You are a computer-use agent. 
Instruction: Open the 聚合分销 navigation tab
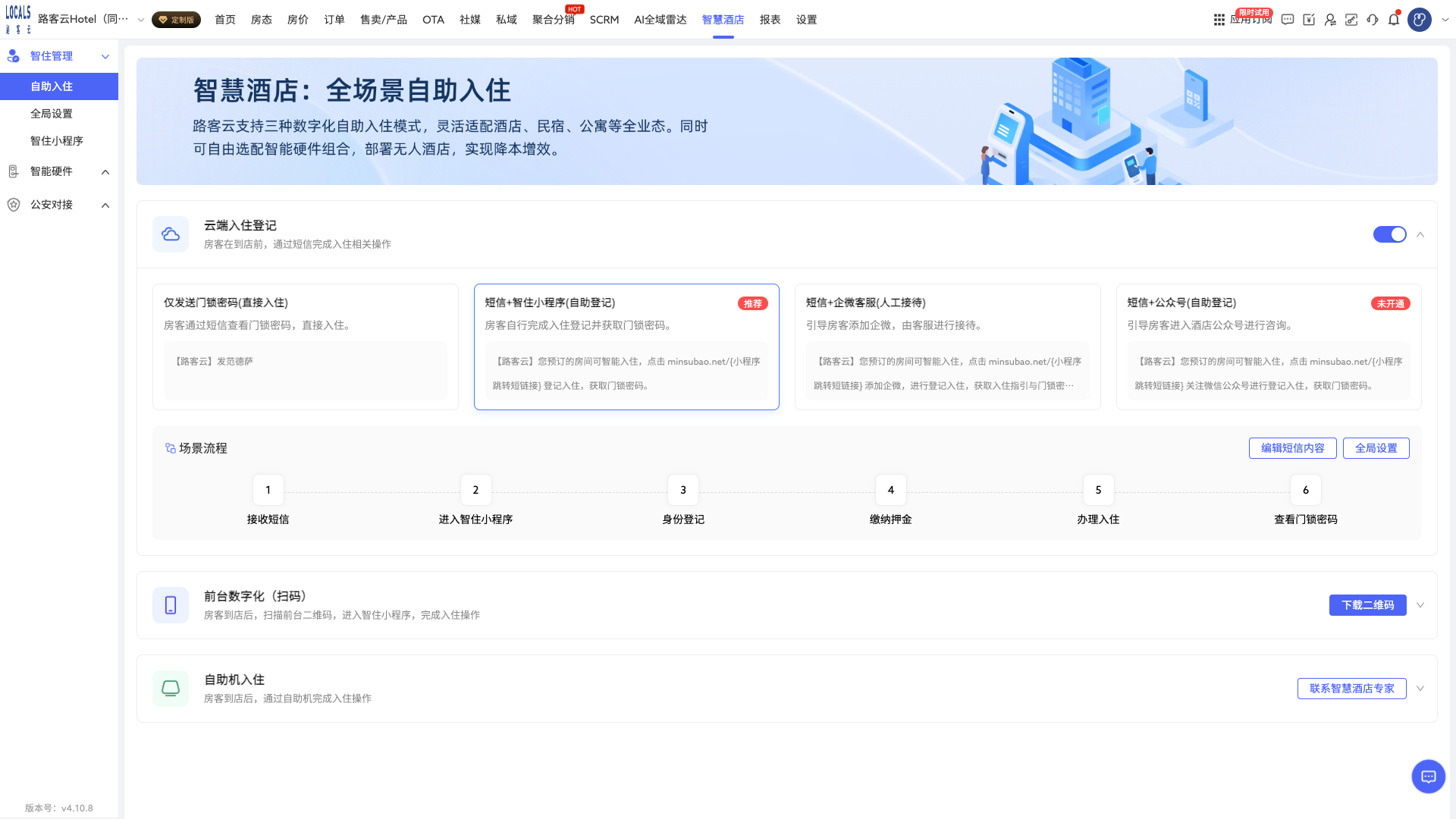(x=554, y=20)
